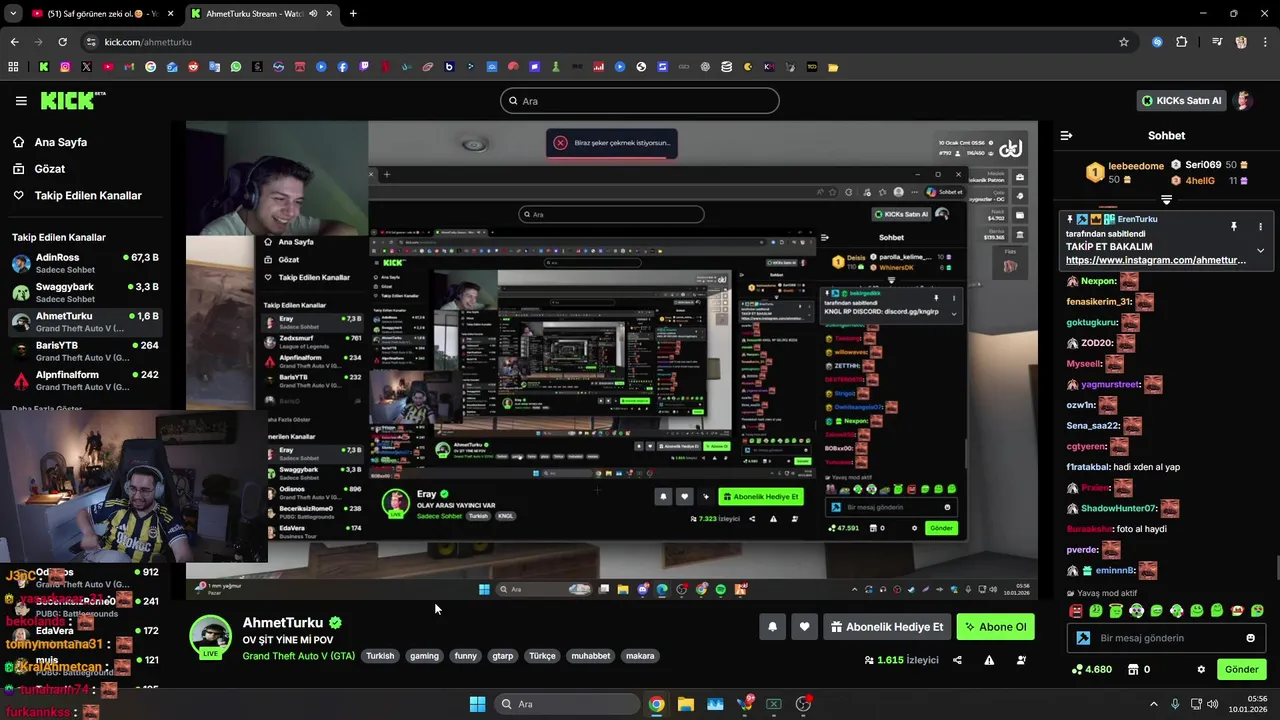The width and height of the screenshot is (1280, 720).
Task: Open Instagram bookmark in bookmarks bar
Action: [65, 67]
